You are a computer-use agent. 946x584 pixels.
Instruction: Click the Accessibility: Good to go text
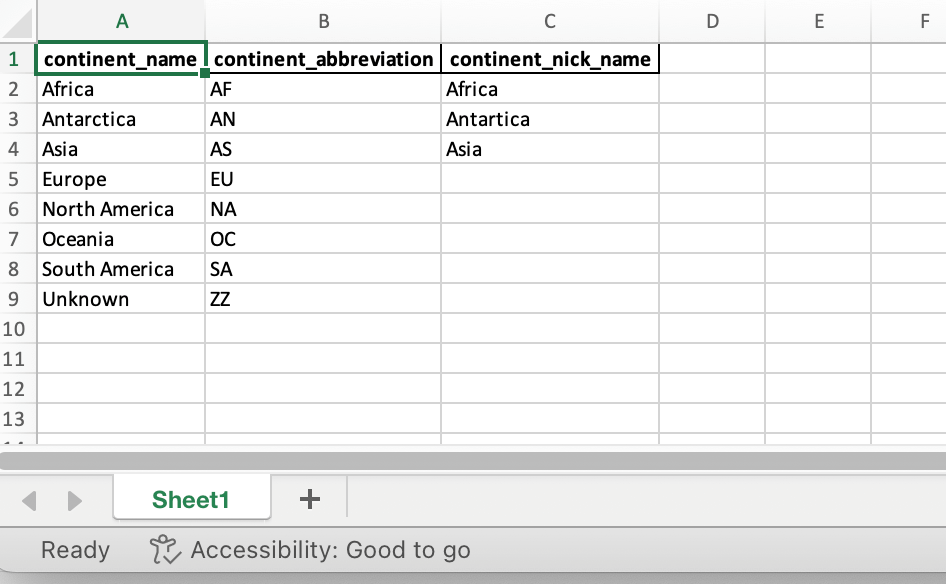pyautogui.click(x=331, y=550)
